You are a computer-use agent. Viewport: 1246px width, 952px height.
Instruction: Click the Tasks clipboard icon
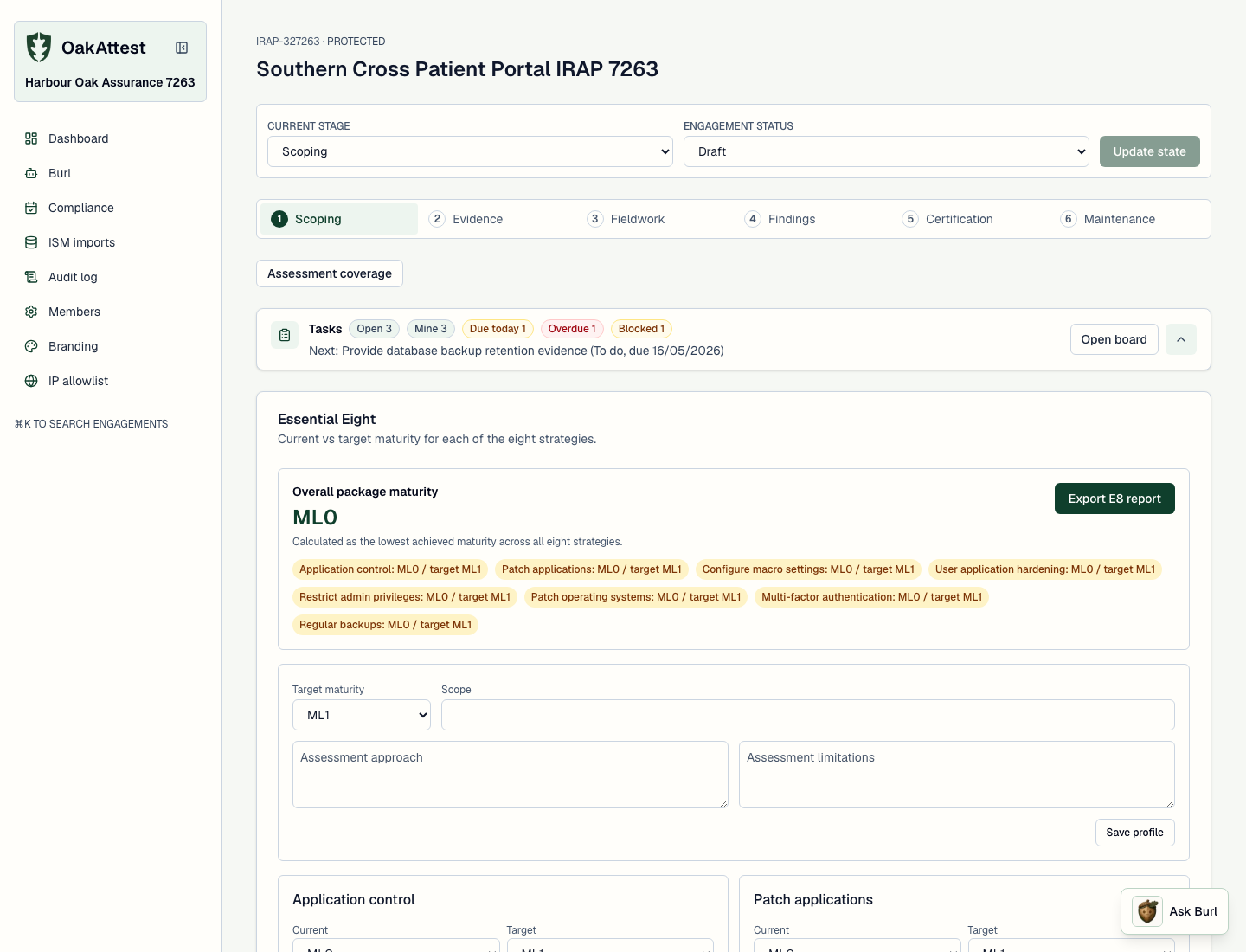click(285, 335)
